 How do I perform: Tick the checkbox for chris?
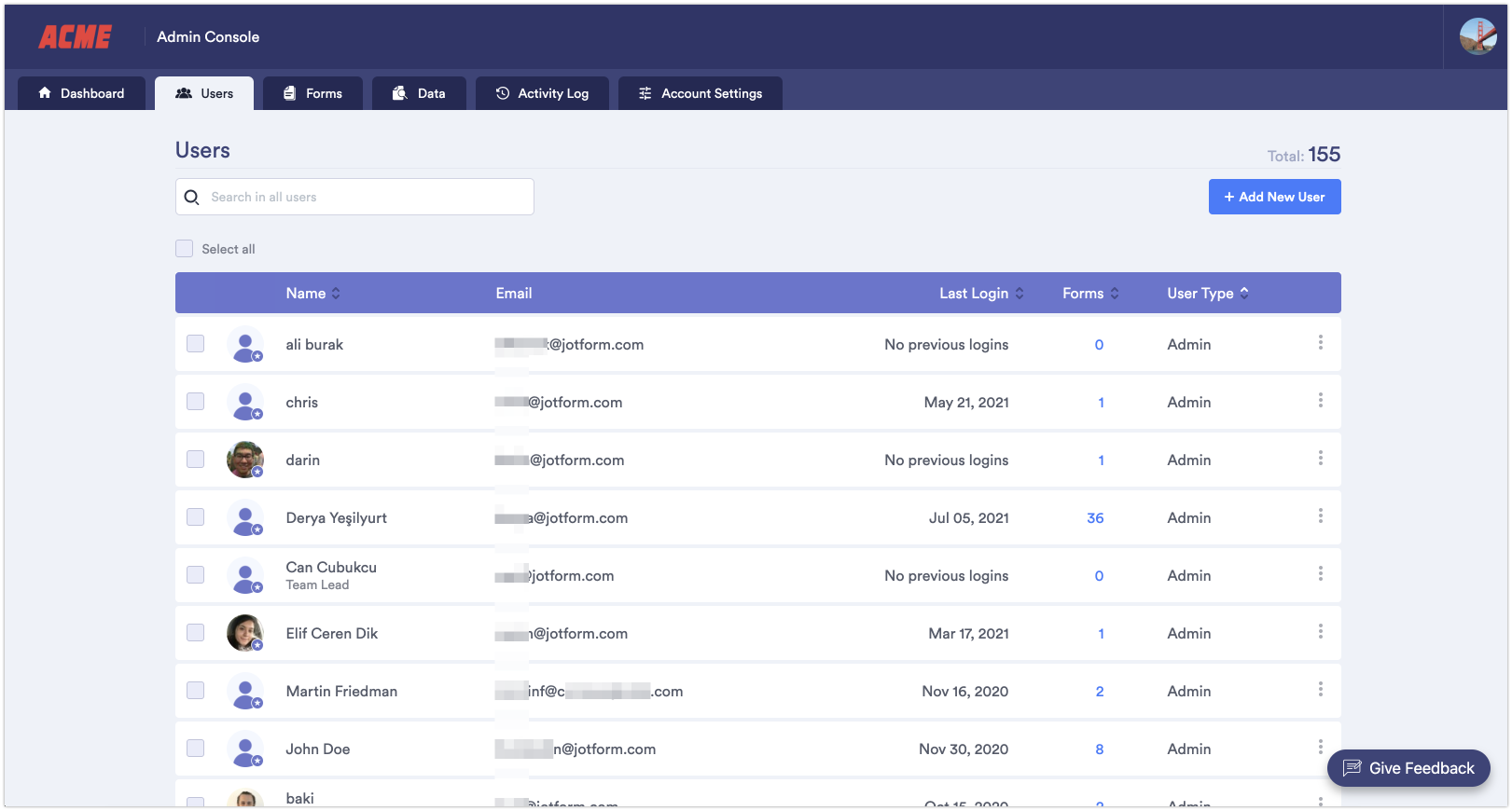[x=195, y=402]
